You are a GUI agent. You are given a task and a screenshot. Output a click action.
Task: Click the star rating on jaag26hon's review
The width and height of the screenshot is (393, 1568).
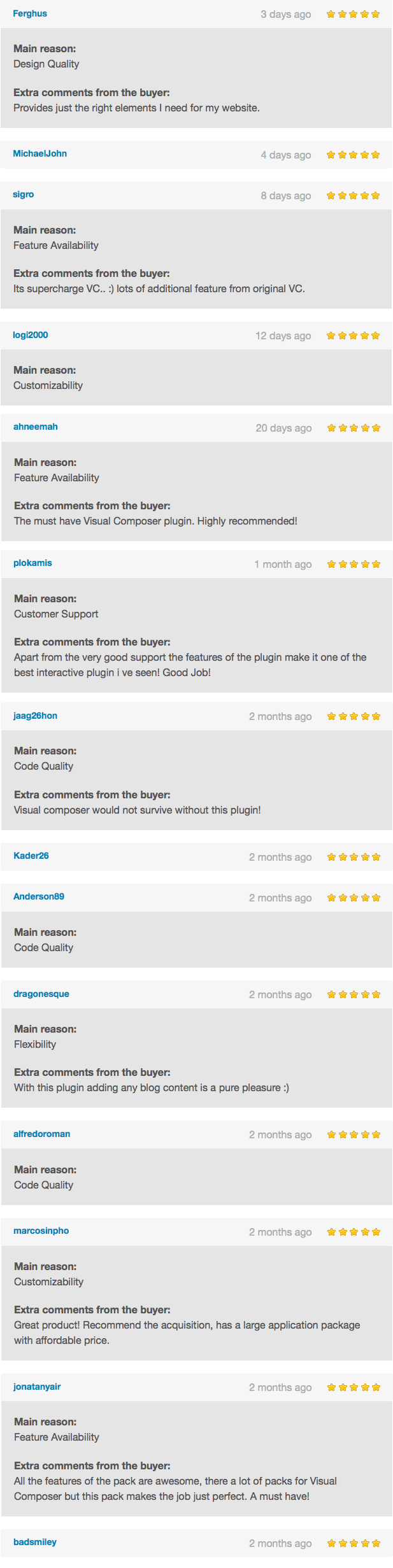click(354, 716)
